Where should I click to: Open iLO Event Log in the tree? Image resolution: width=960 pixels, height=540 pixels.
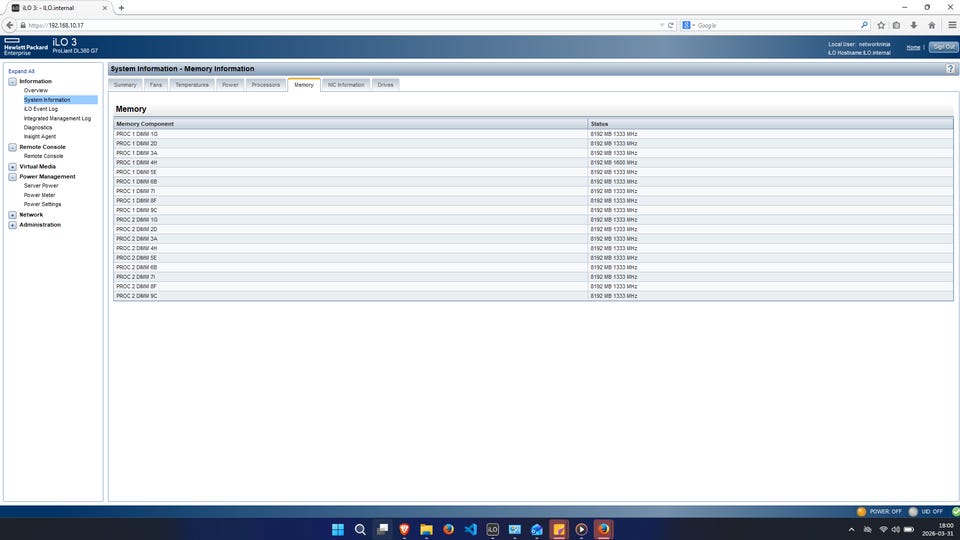40,109
